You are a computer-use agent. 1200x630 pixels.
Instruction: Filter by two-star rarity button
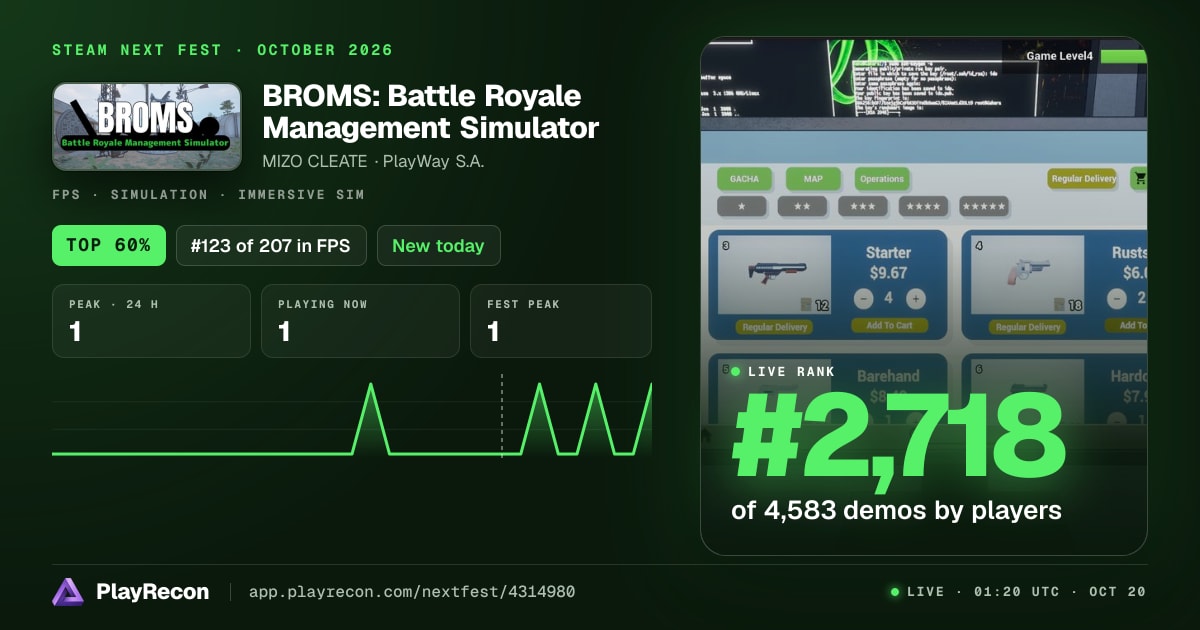coord(802,206)
